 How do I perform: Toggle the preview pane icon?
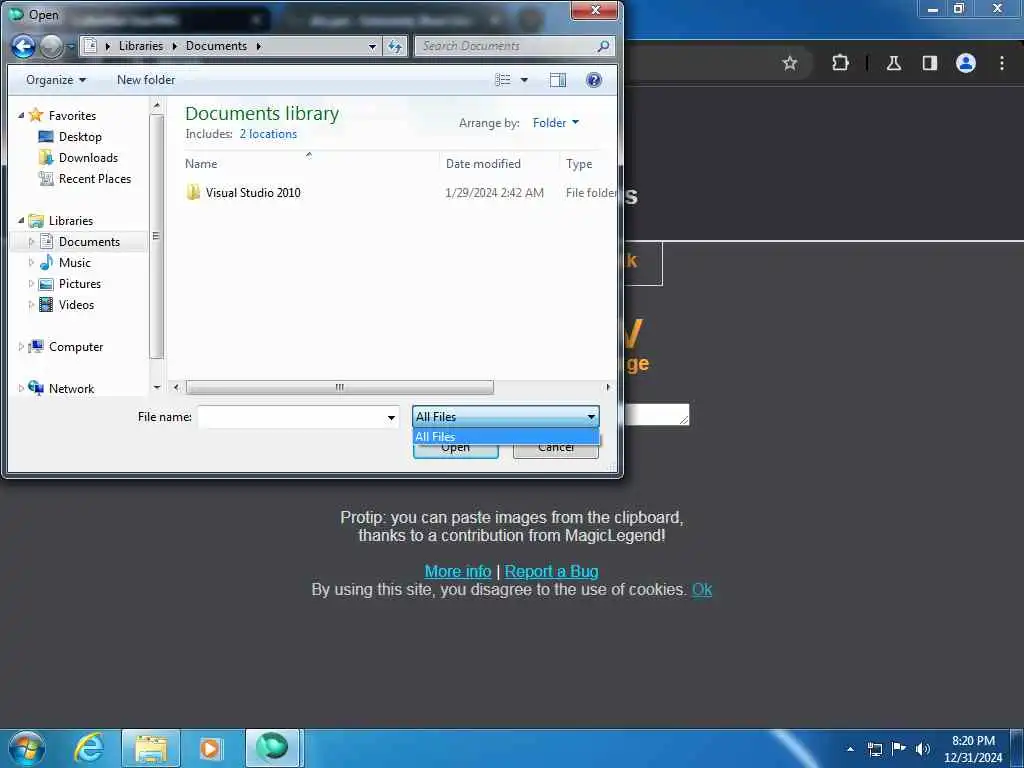pos(558,80)
